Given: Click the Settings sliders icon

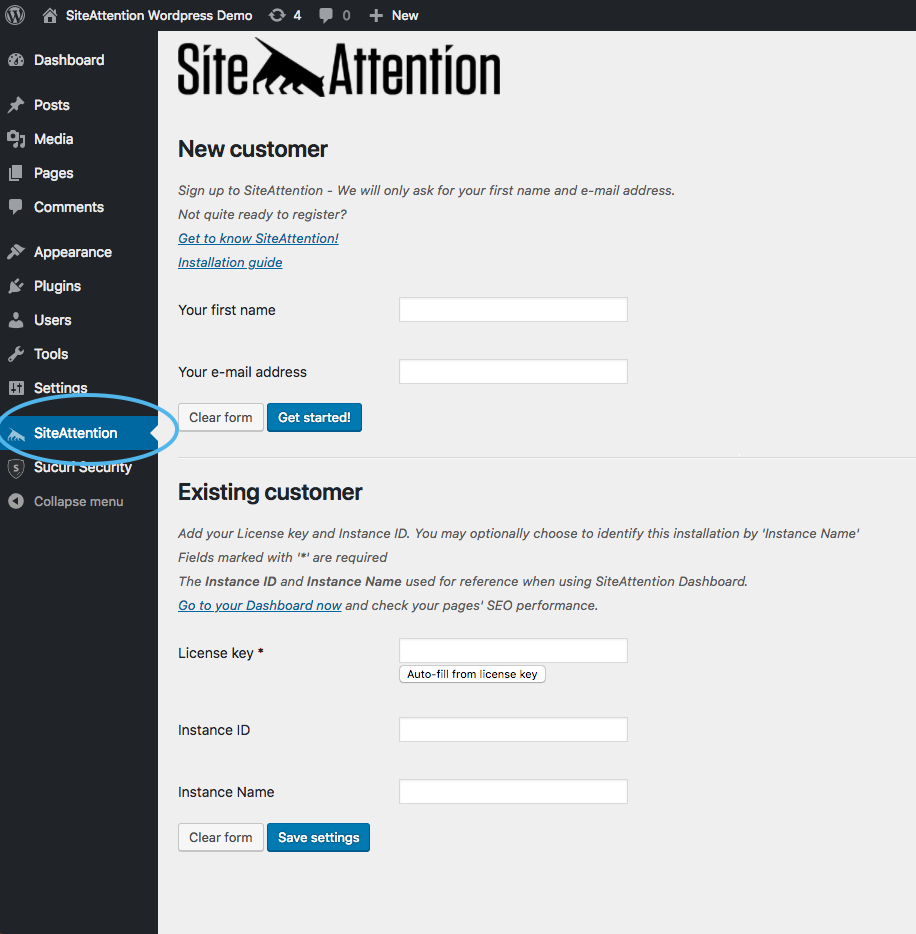Looking at the screenshot, I should pyautogui.click(x=16, y=388).
